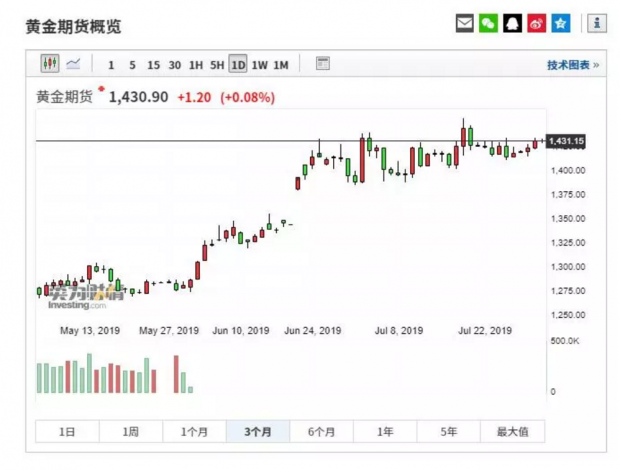
Task: Choose the 1H interval
Action: [x=196, y=65]
